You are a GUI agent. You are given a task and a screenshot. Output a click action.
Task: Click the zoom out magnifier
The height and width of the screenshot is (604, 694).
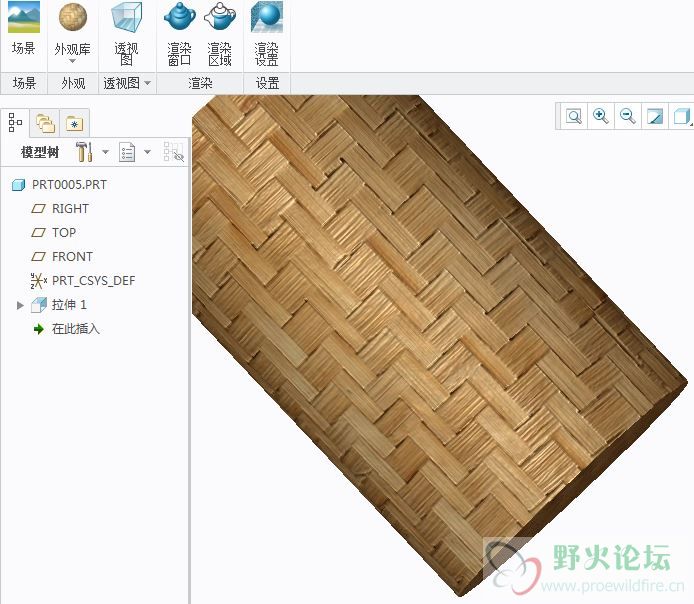tap(628, 116)
